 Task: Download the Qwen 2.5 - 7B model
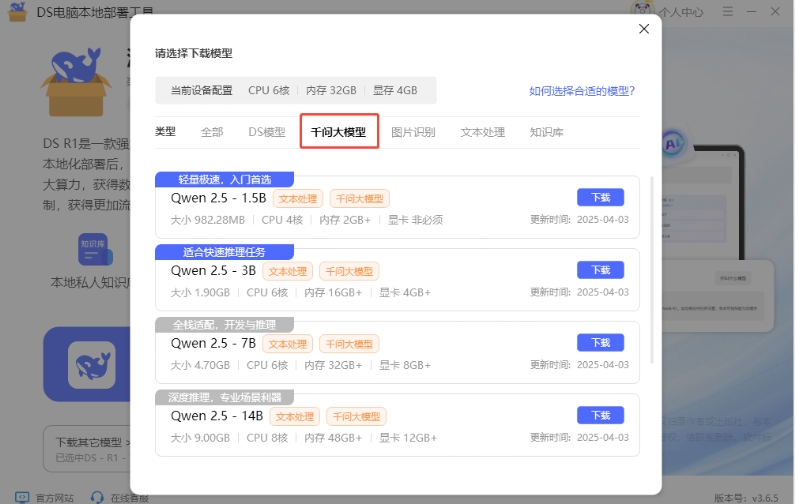600,343
